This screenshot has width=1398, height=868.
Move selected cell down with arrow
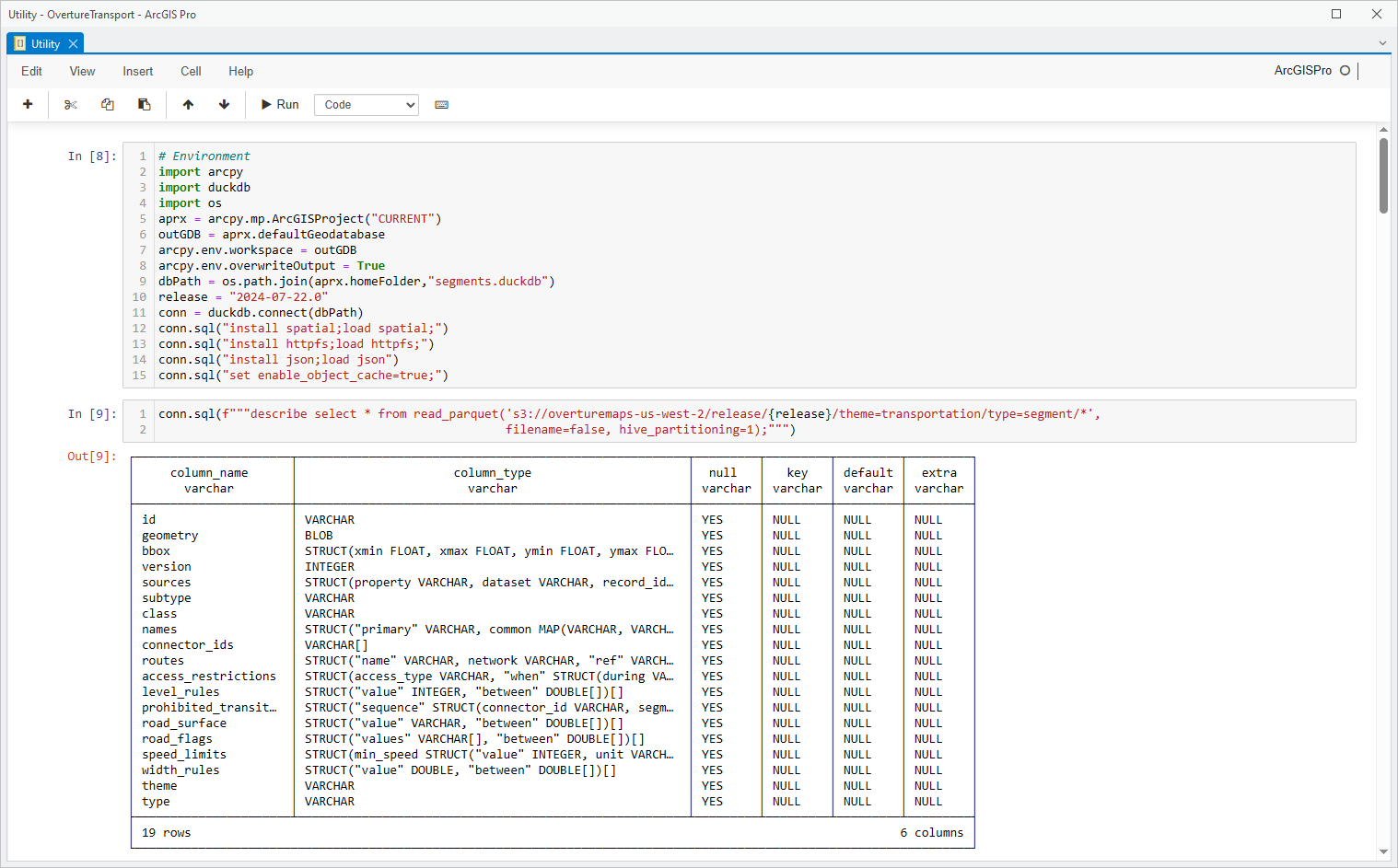tap(224, 105)
